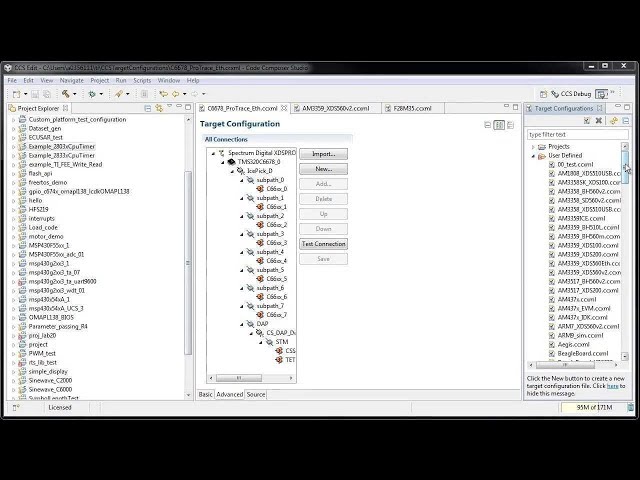640x480 pixels.
Task: Open the Window menu
Action: pos(169,80)
